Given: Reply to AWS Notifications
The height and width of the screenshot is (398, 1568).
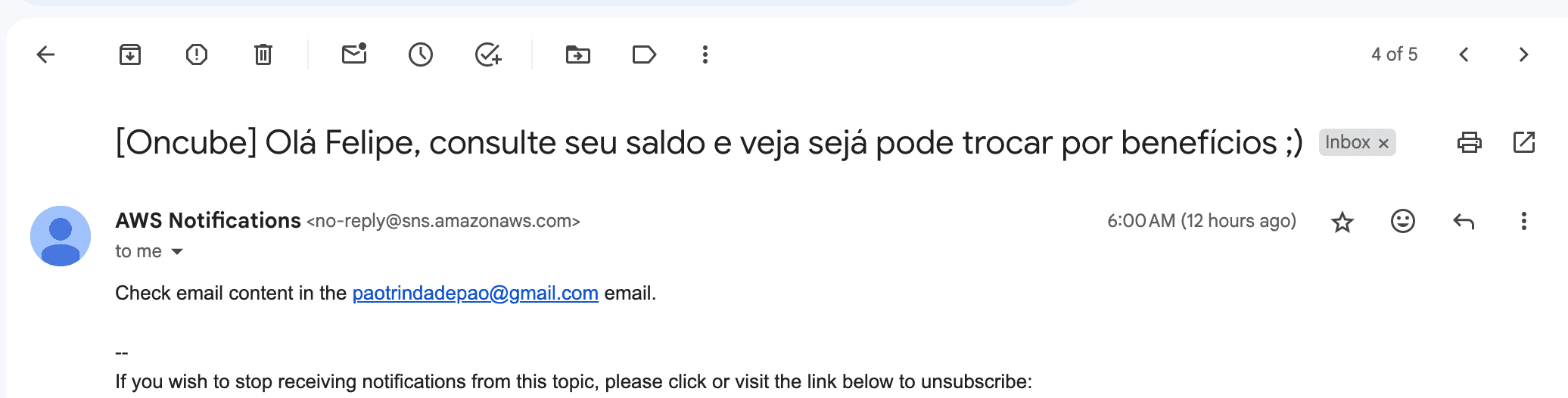Looking at the screenshot, I should point(1464,221).
